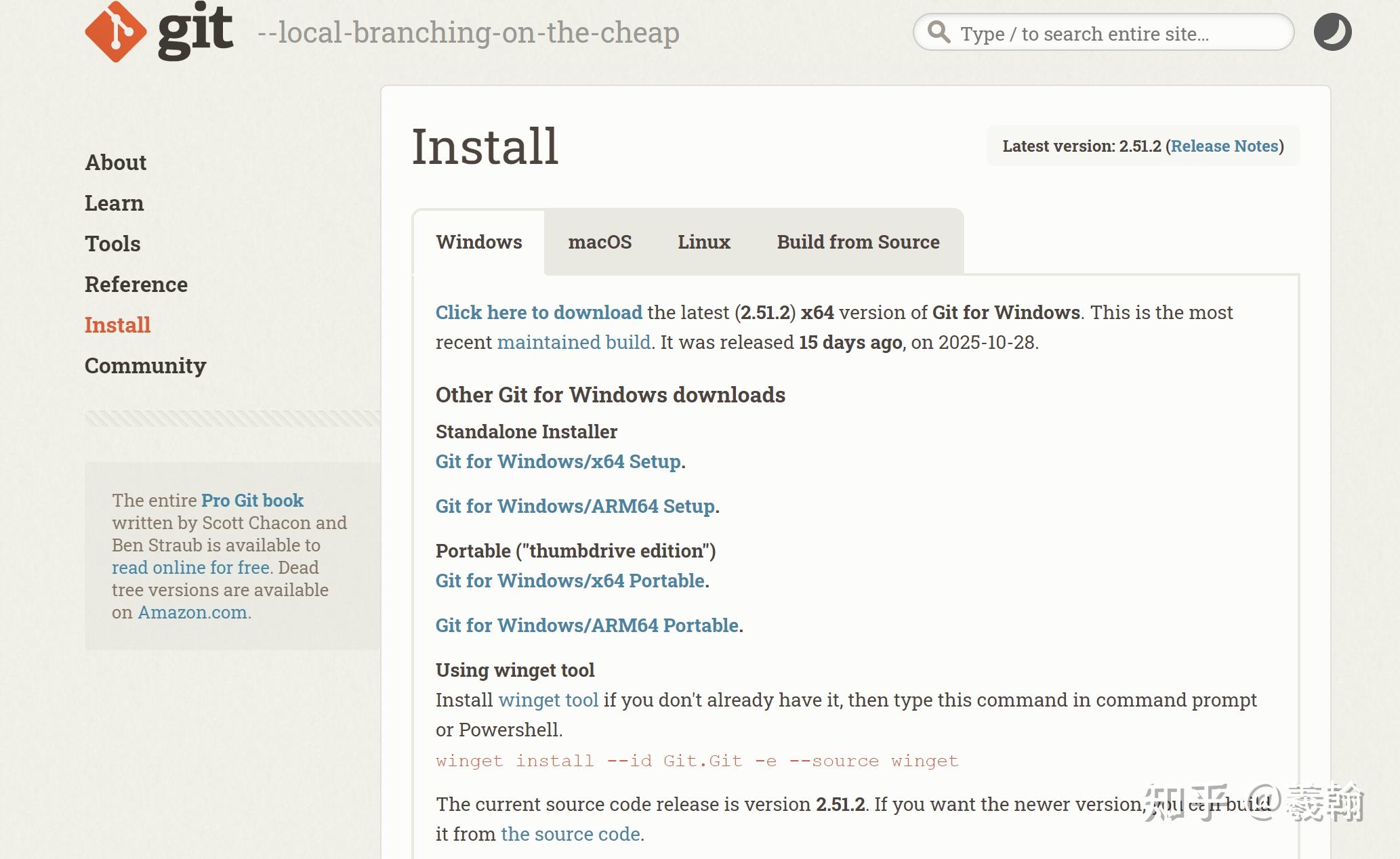This screenshot has height=859, width=1400.
Task: Open the About sidebar page
Action: click(115, 163)
